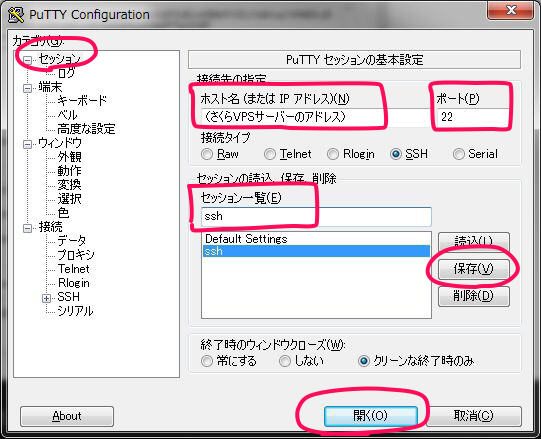Open the セッション category
This screenshot has height=439, width=541.
point(60,59)
